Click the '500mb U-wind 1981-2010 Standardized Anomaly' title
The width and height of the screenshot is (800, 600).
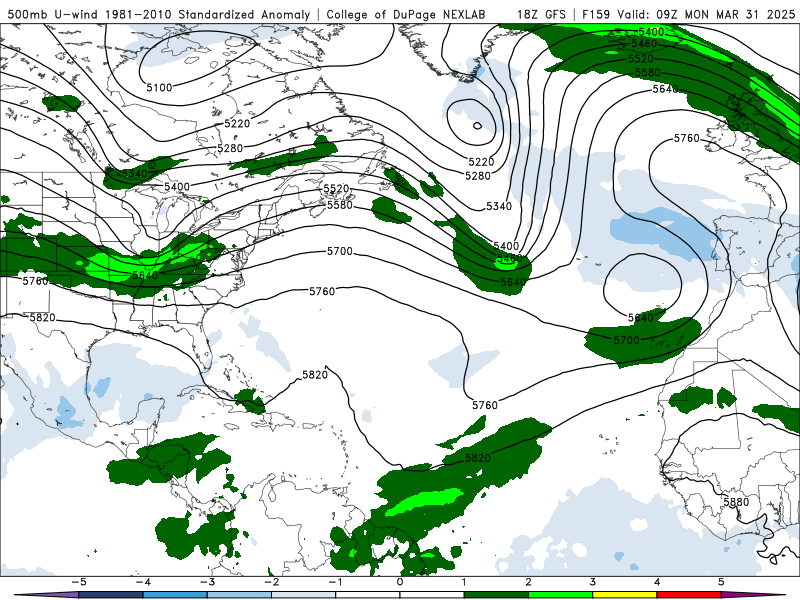(x=159, y=14)
